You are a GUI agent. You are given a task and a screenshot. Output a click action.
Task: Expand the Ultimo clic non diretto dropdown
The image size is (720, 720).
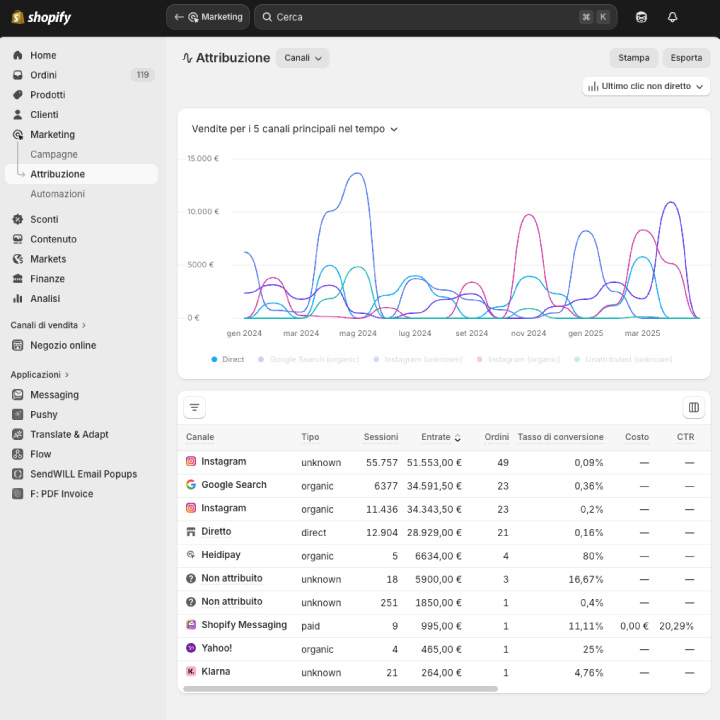646,87
